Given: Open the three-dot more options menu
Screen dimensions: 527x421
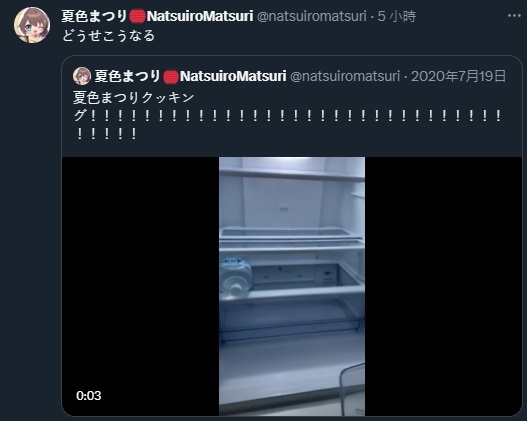Looking at the screenshot, I should pos(514,16).
